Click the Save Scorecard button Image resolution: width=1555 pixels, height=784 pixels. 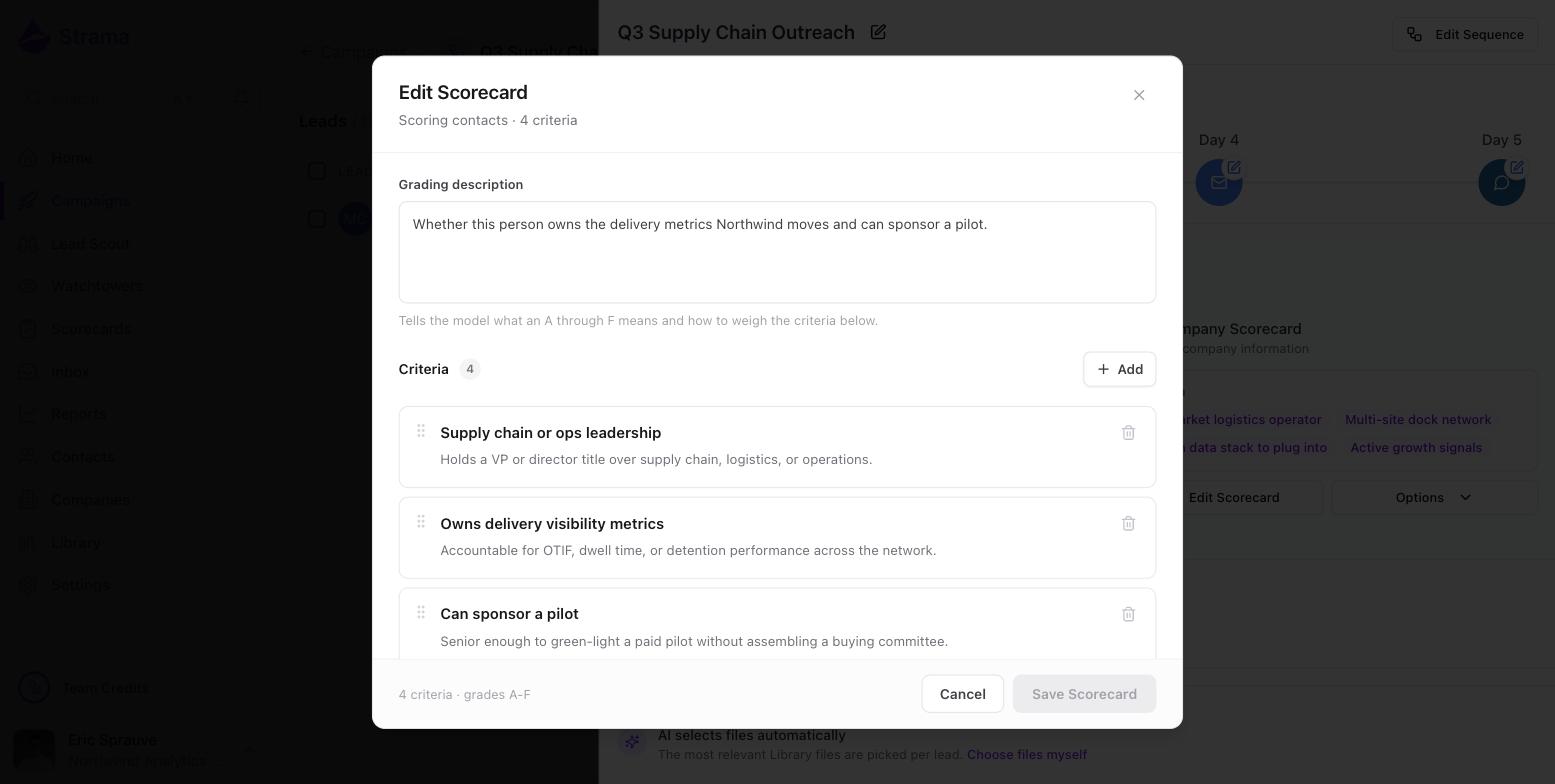click(x=1084, y=694)
